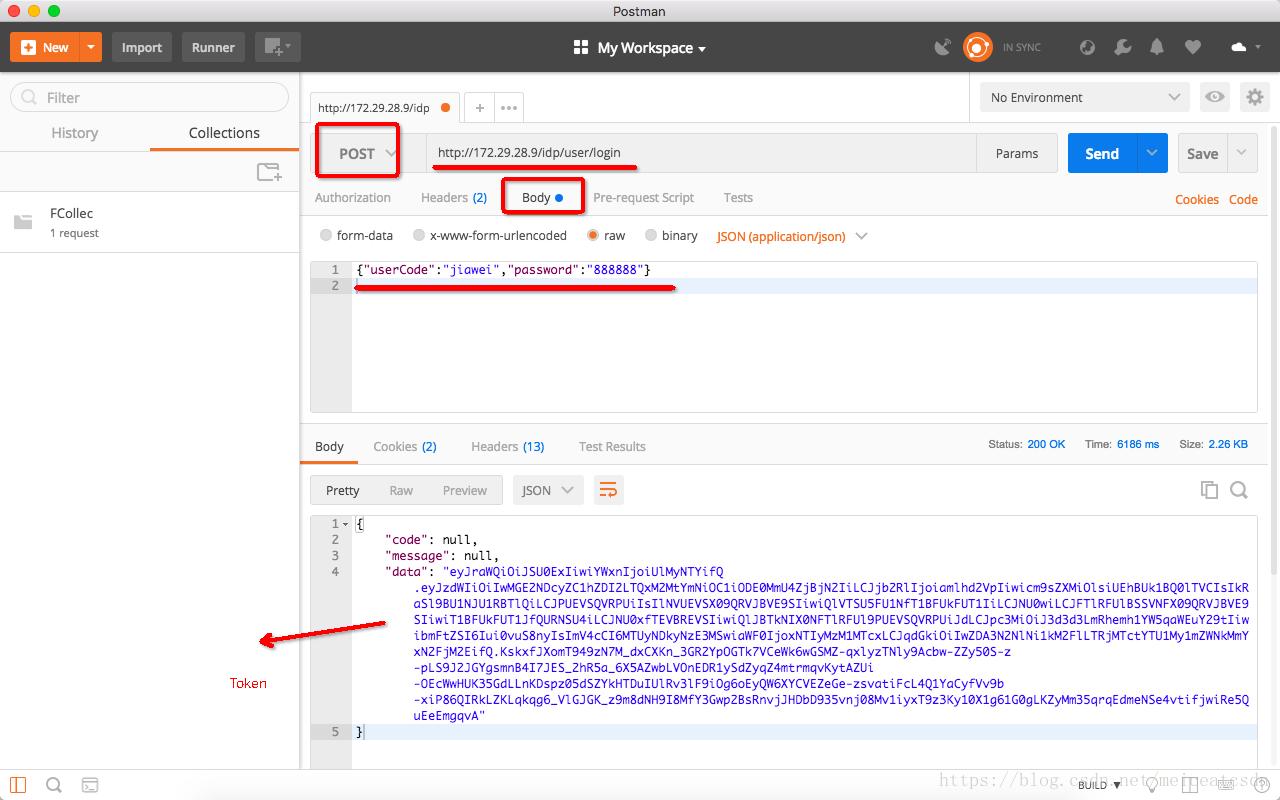Open the response JSON format dropdown
The image size is (1280, 800).
pos(548,490)
